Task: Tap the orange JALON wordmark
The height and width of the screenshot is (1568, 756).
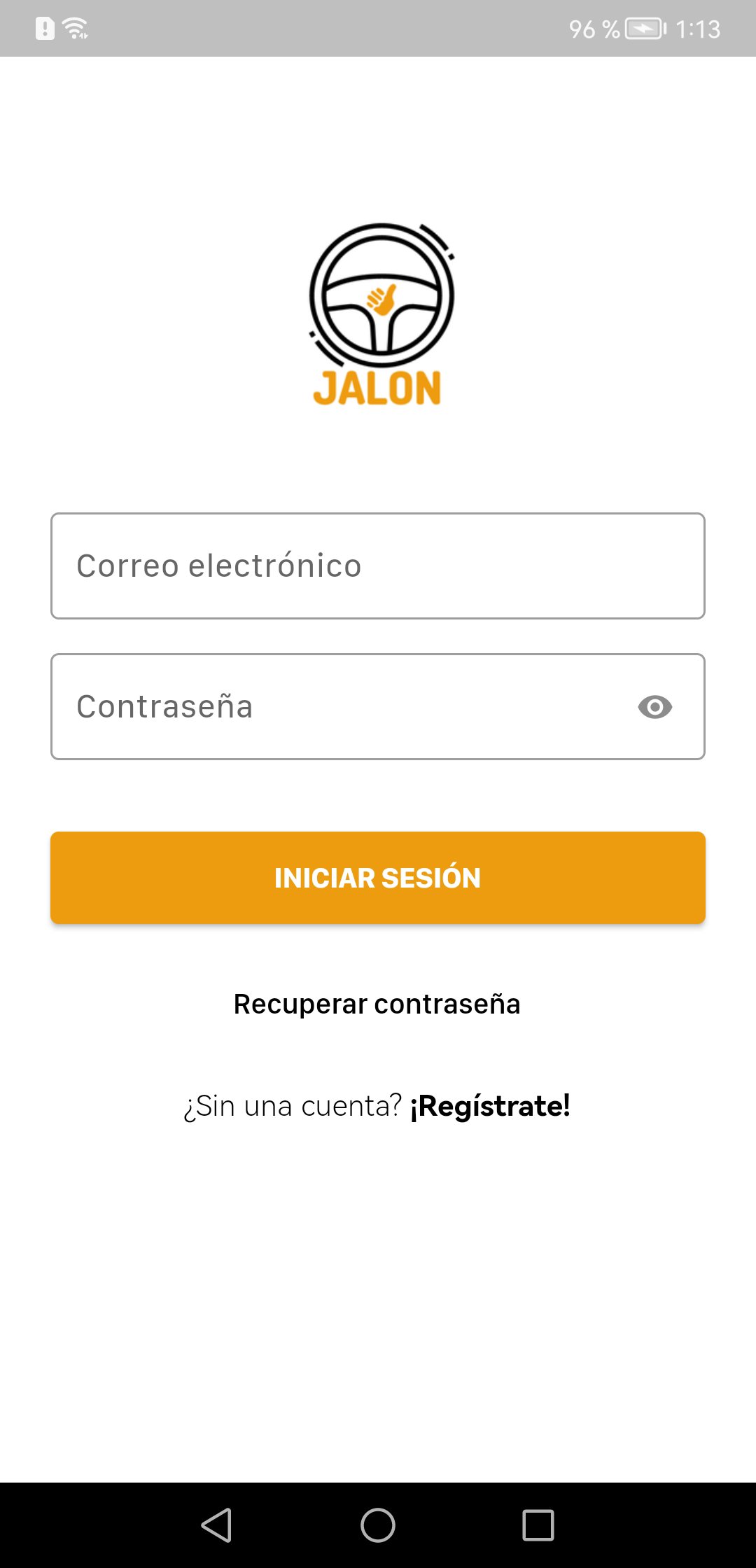Action: [x=377, y=388]
